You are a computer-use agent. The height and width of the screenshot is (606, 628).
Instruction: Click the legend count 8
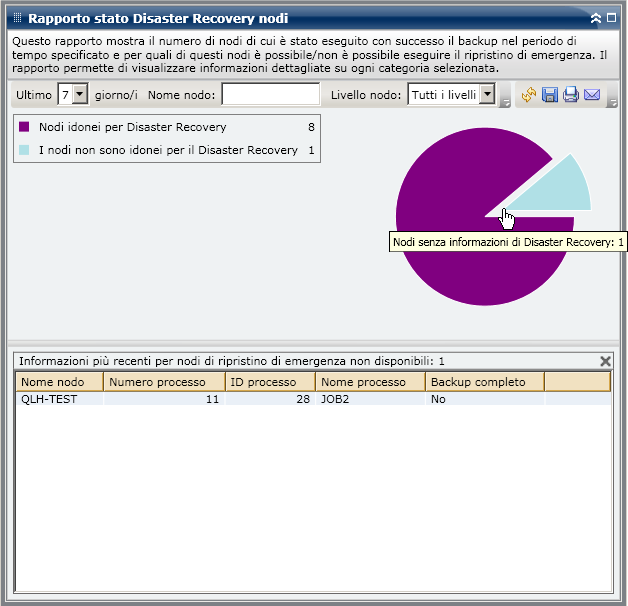tap(311, 127)
